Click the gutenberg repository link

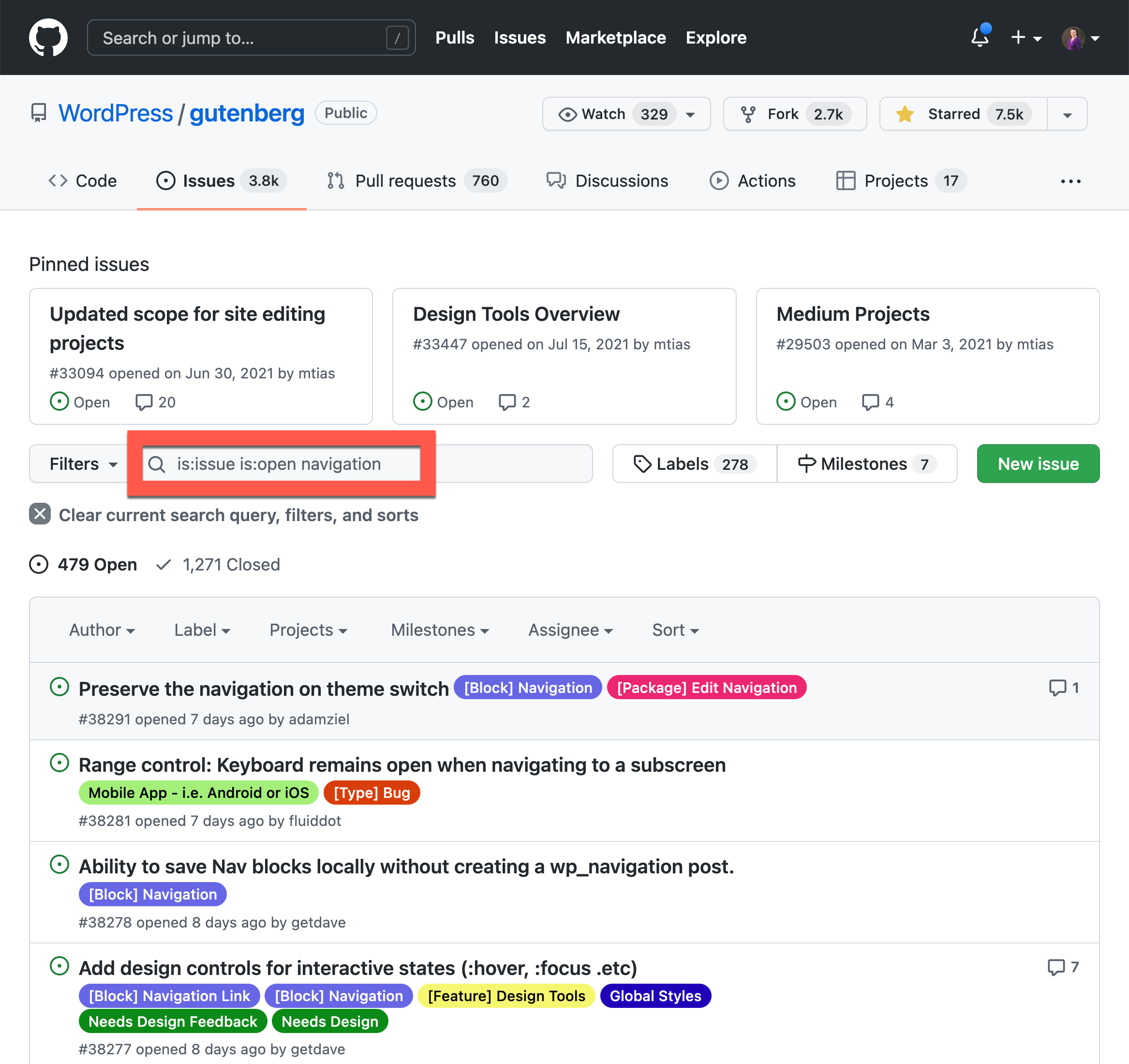pyautogui.click(x=247, y=113)
